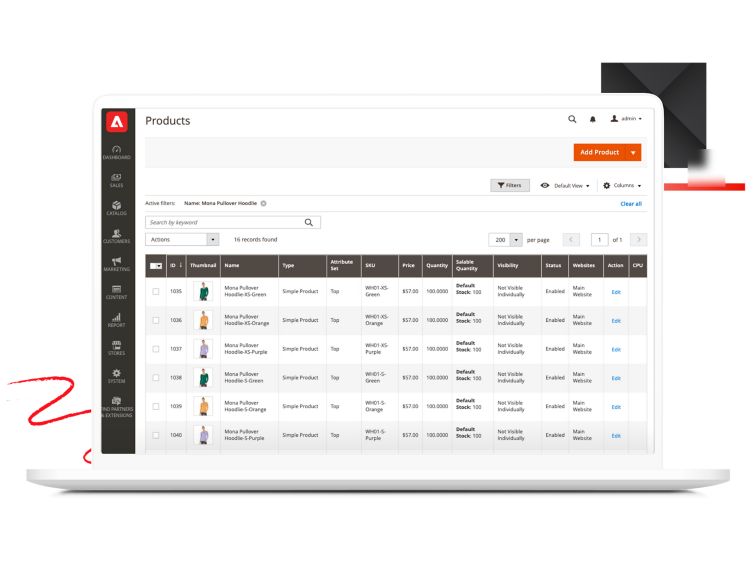Sort by the Price column header
Viewport: 756px width, 567px height.
coord(410,265)
